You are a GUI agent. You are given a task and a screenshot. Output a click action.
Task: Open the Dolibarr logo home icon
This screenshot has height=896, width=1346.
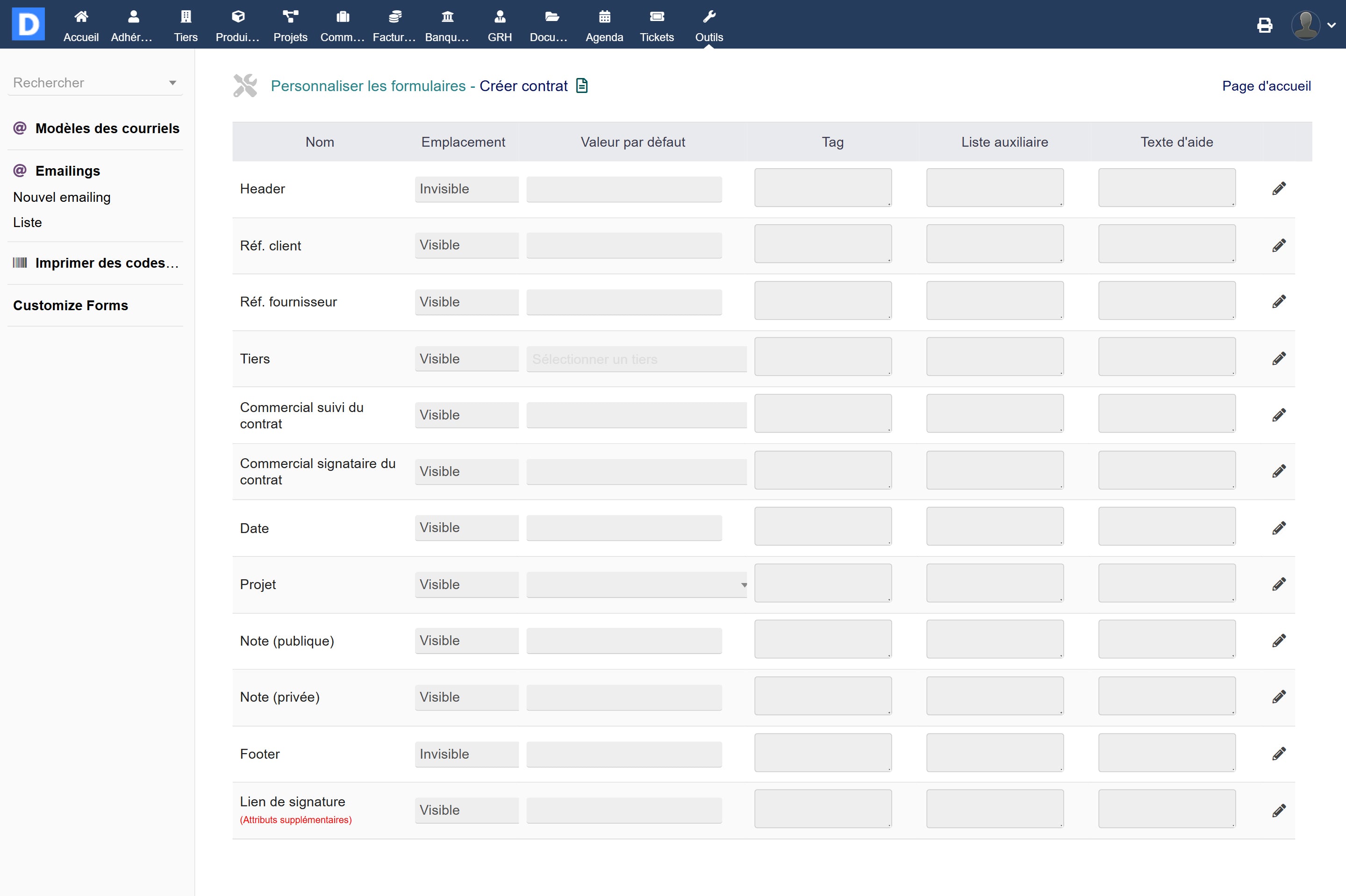[28, 24]
